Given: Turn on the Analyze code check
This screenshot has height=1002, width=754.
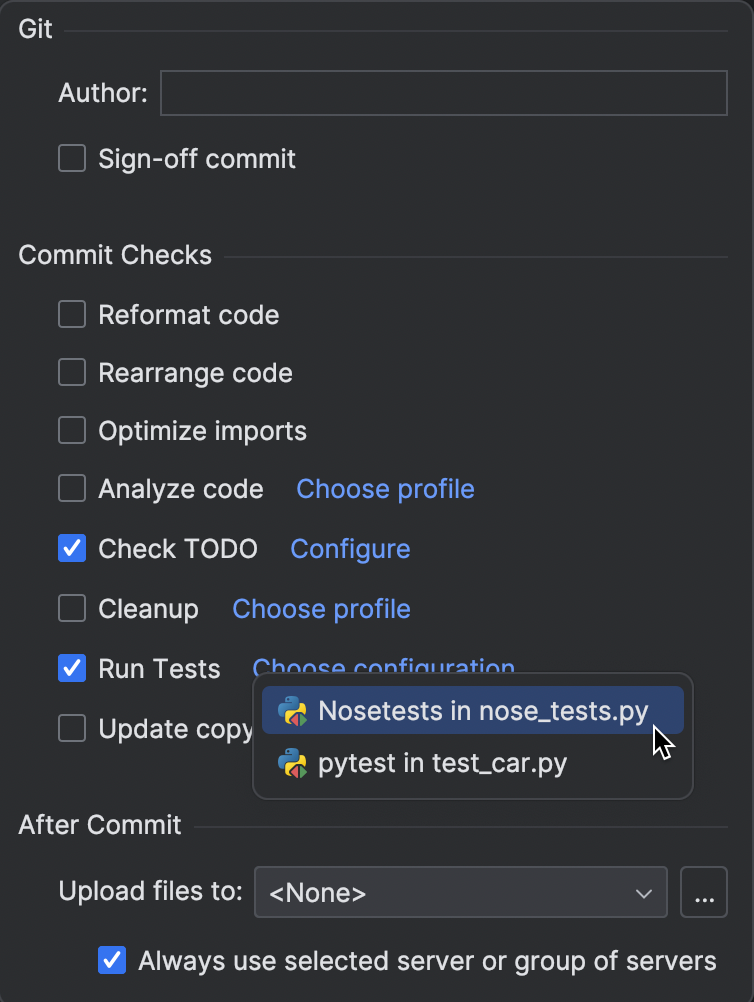Looking at the screenshot, I should 71,488.
